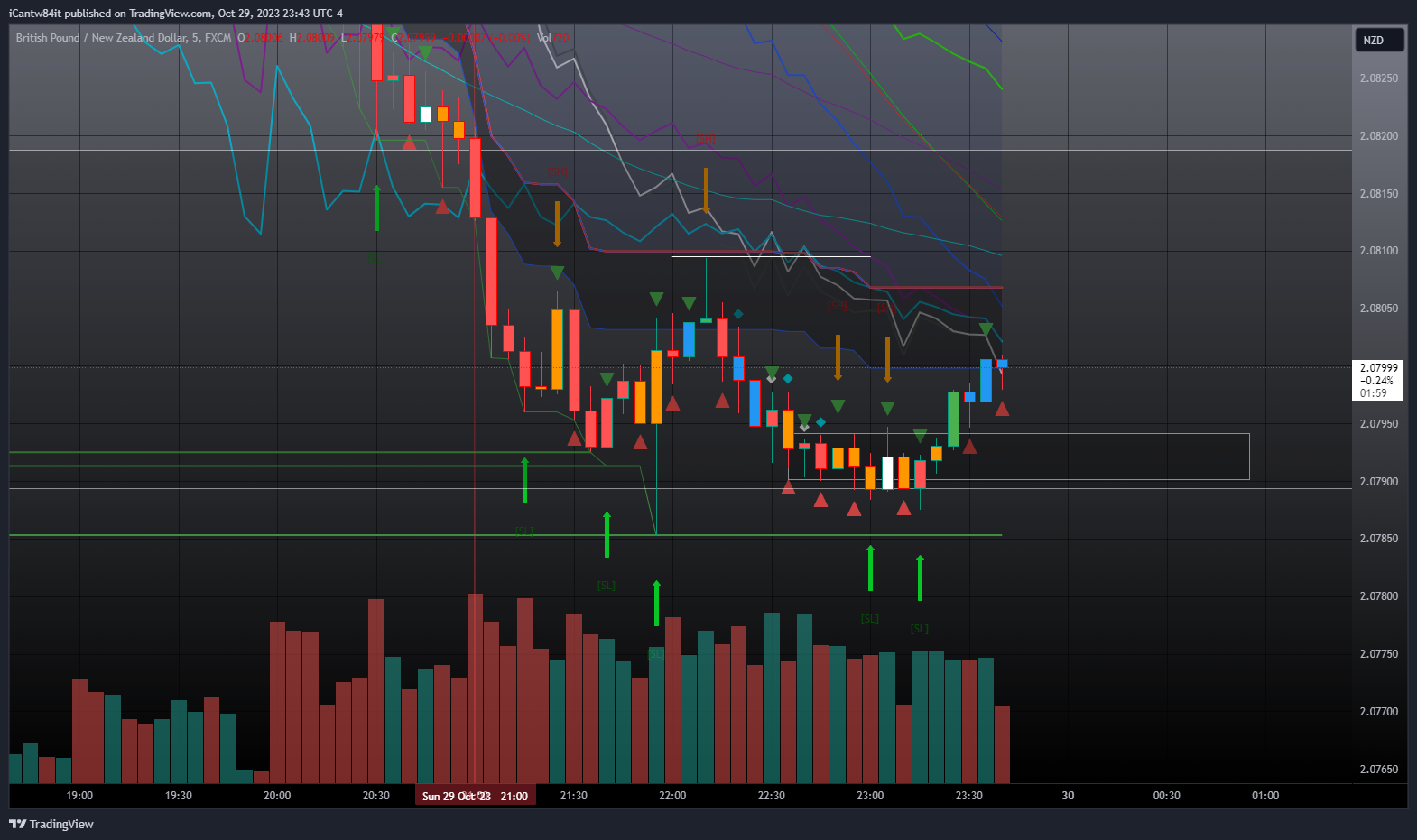
Task: Click the 2.07800 price axis label
Action: [x=1378, y=596]
